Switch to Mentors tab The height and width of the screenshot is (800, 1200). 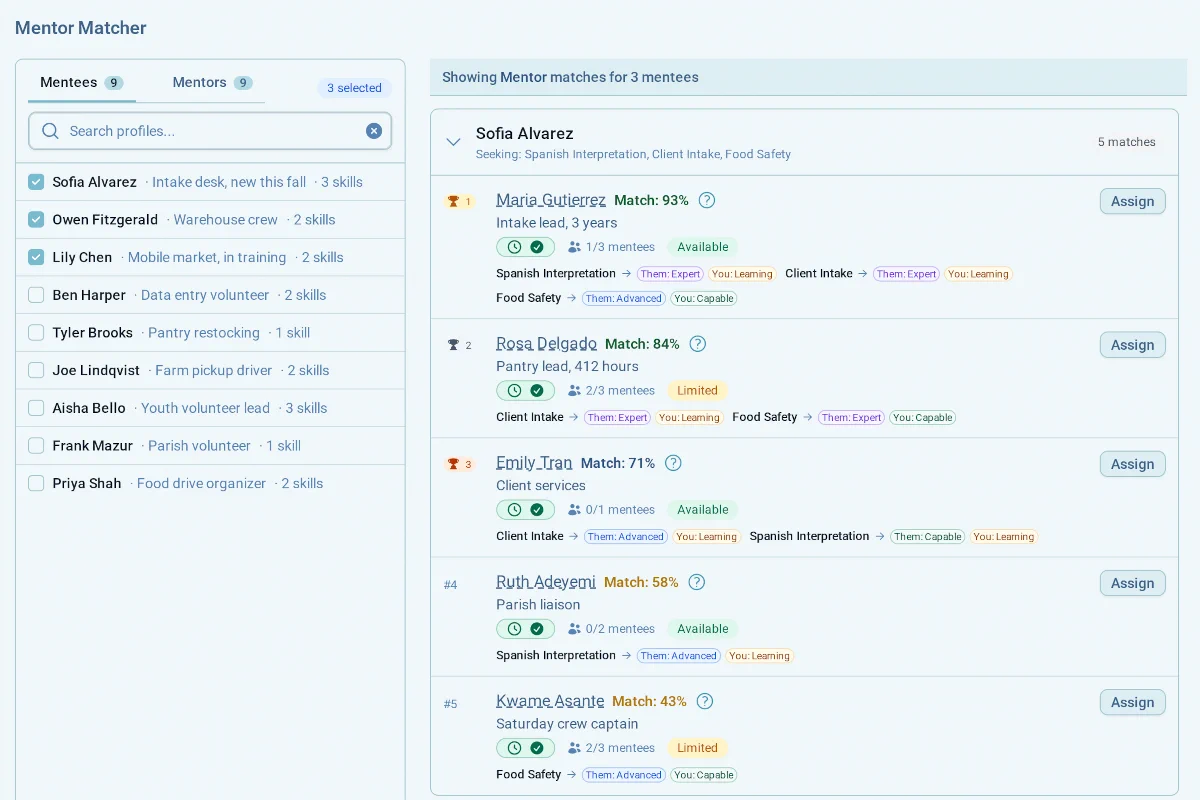[x=212, y=83]
